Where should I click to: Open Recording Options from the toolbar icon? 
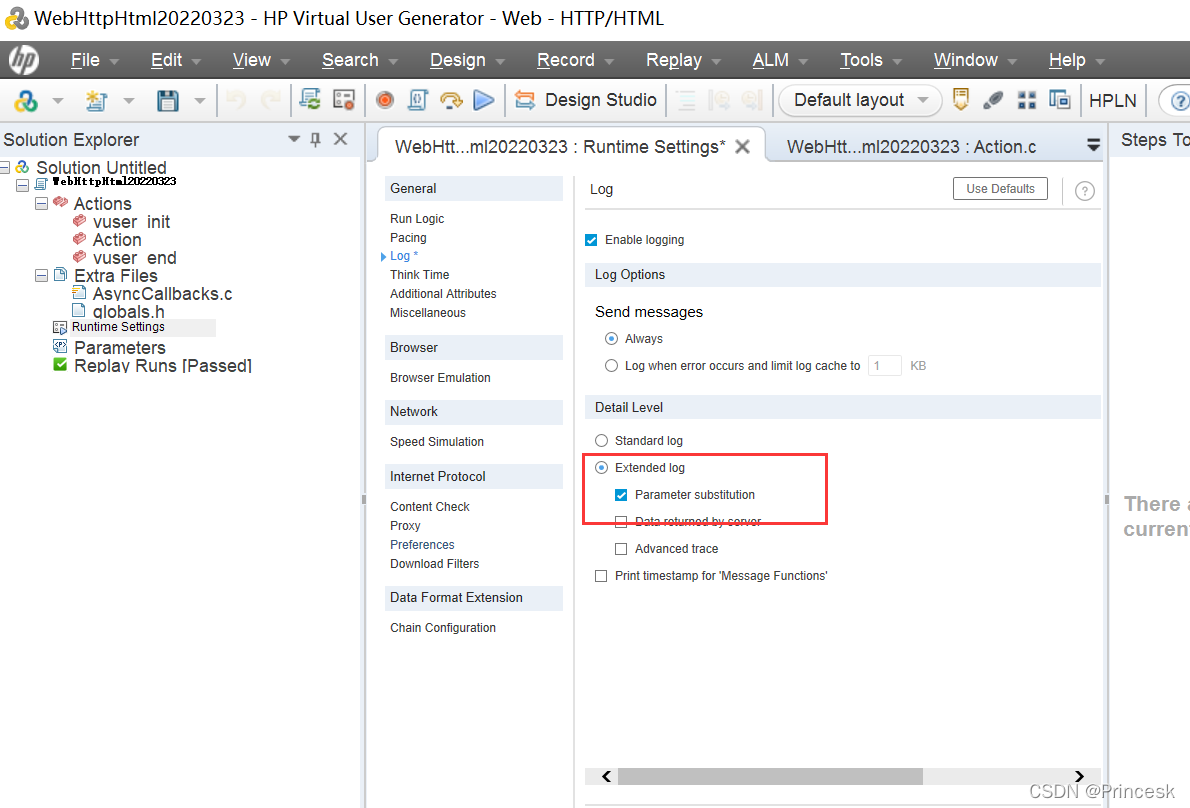click(x=344, y=99)
